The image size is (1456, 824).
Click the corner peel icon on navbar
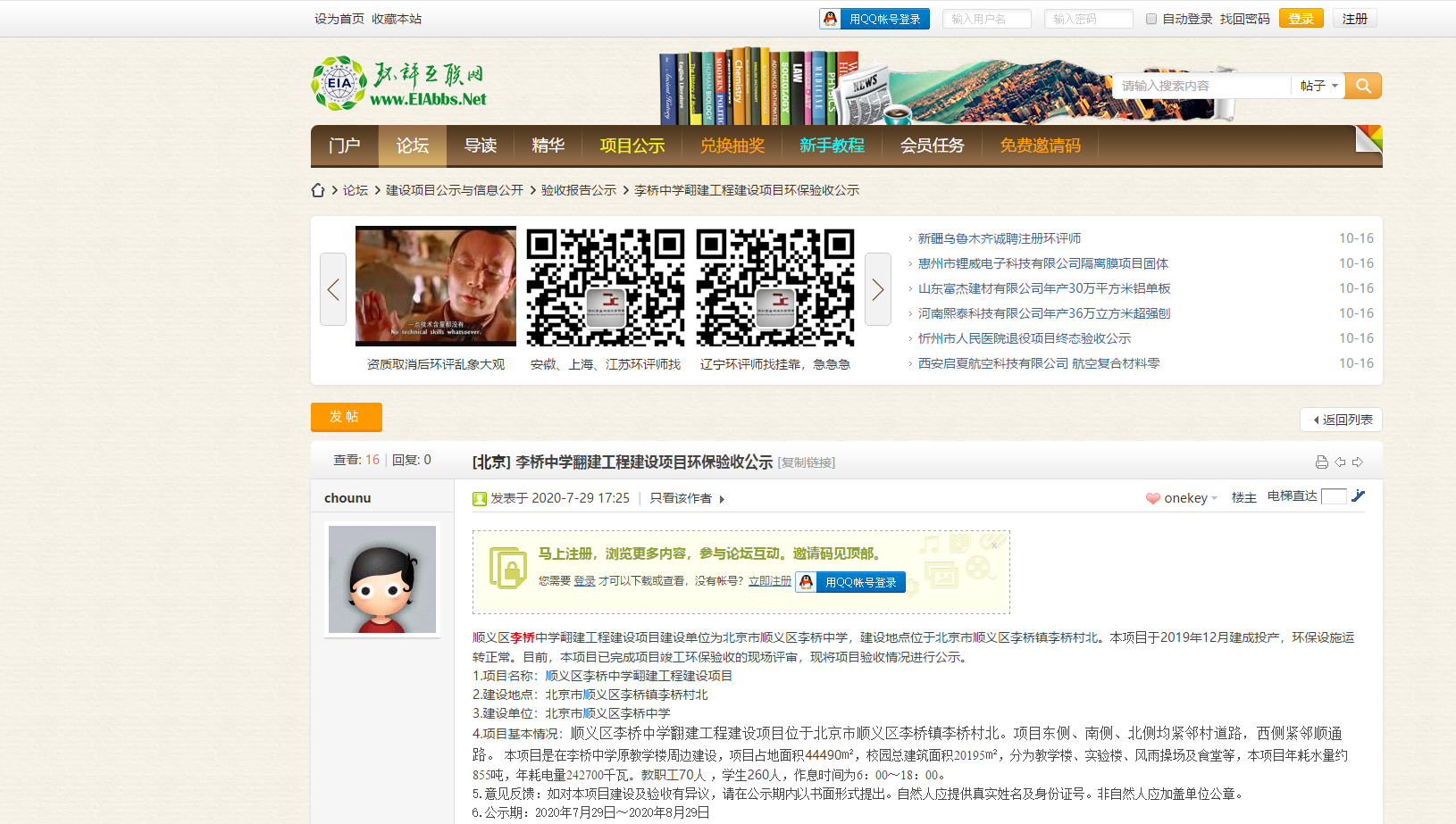pos(1368,138)
